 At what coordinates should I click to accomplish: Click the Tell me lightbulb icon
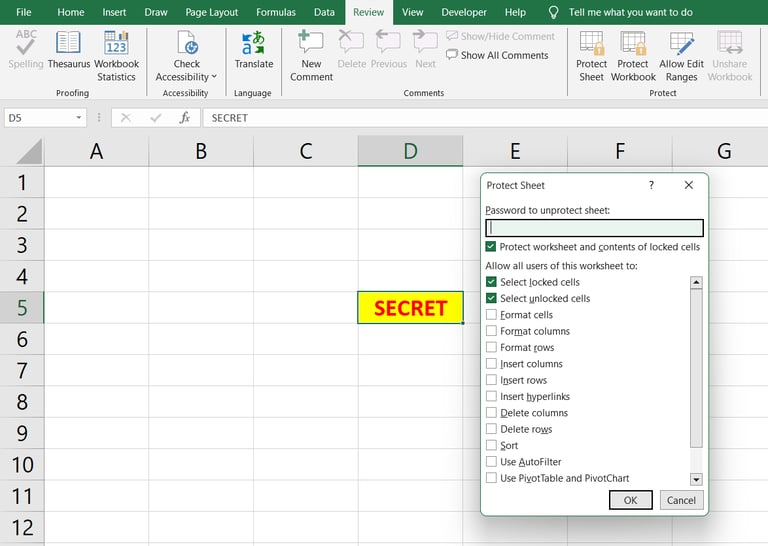(x=553, y=12)
